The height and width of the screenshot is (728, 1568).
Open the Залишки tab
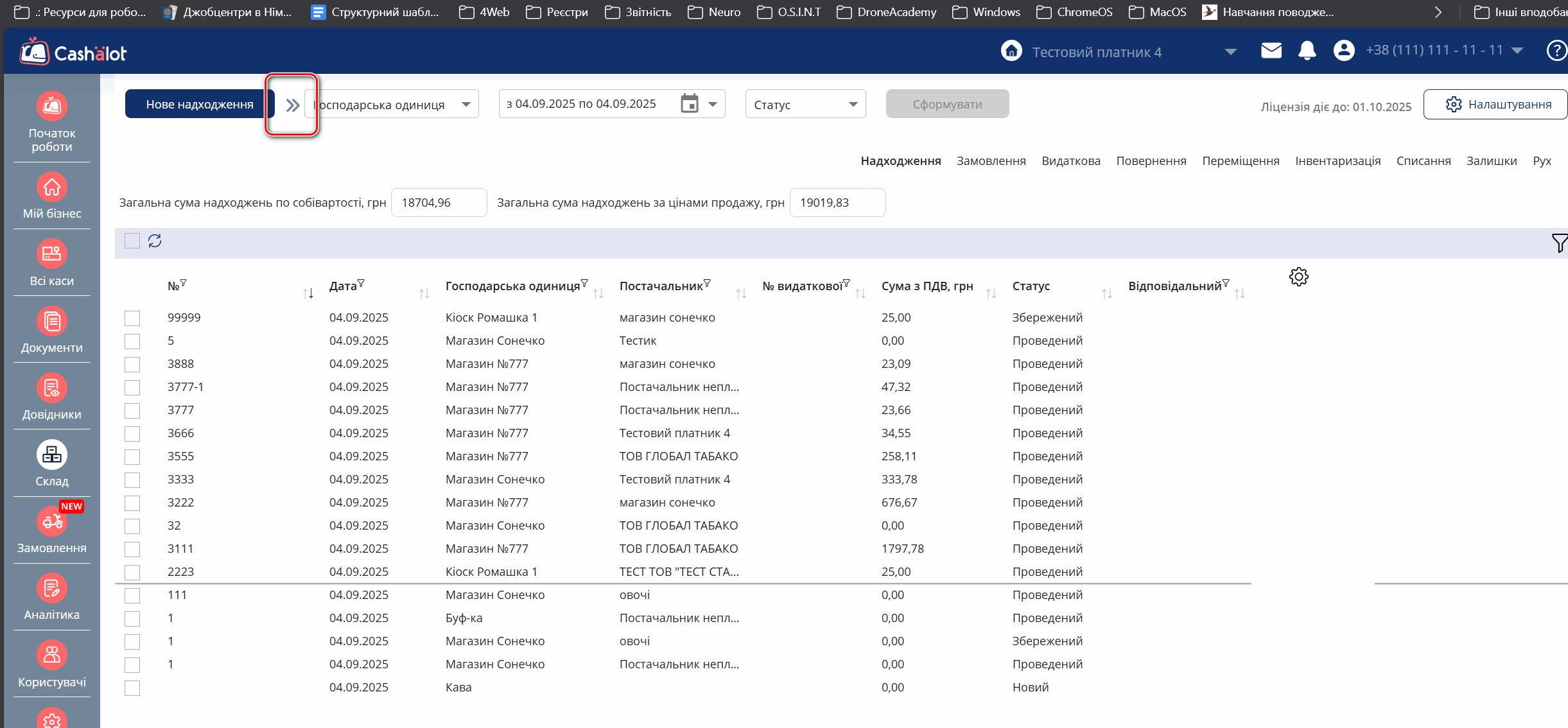coord(1491,160)
